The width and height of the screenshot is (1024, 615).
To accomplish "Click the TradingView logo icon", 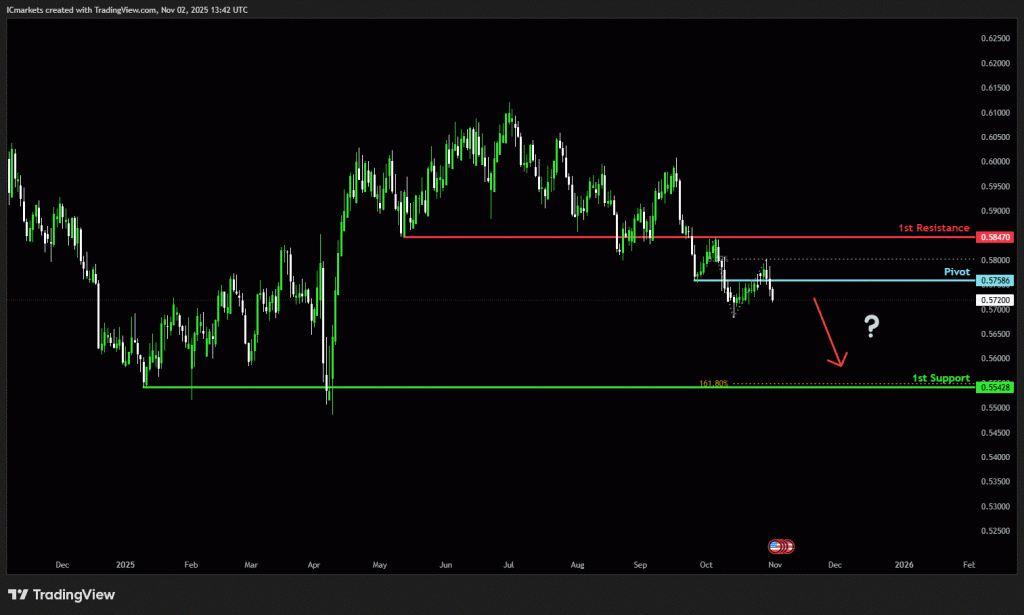I will point(18,595).
